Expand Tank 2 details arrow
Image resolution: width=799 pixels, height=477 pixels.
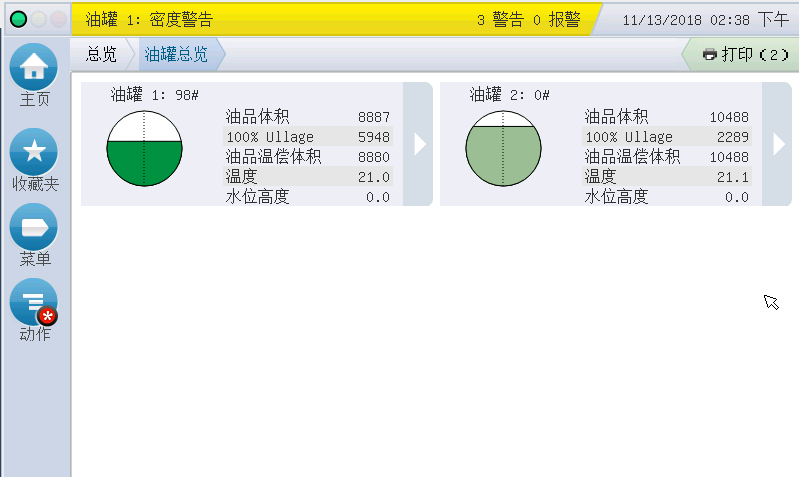click(778, 144)
